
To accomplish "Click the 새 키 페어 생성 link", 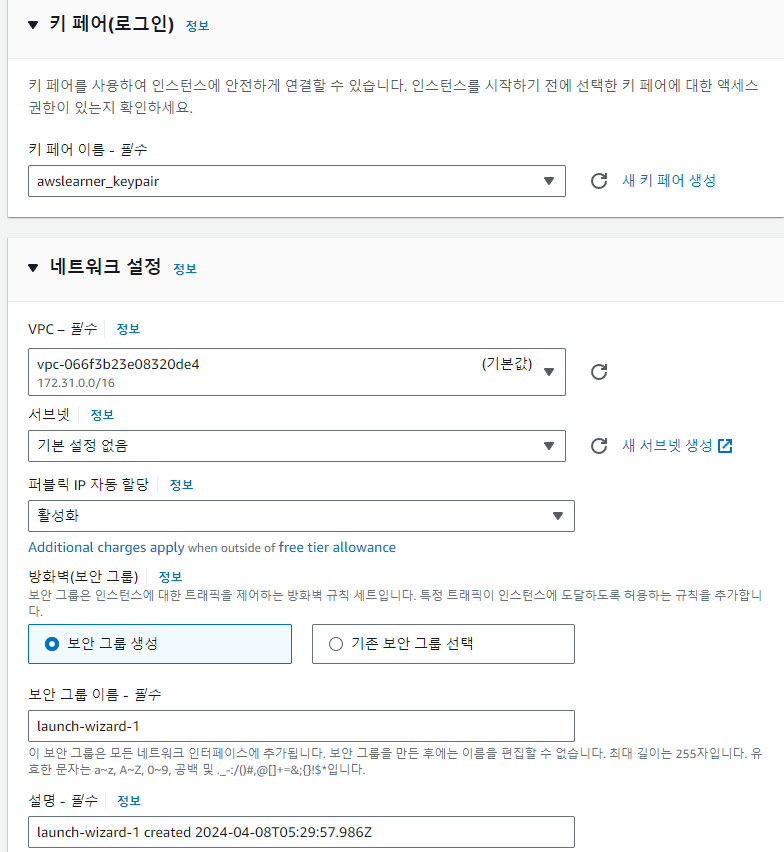I will (669, 180).
